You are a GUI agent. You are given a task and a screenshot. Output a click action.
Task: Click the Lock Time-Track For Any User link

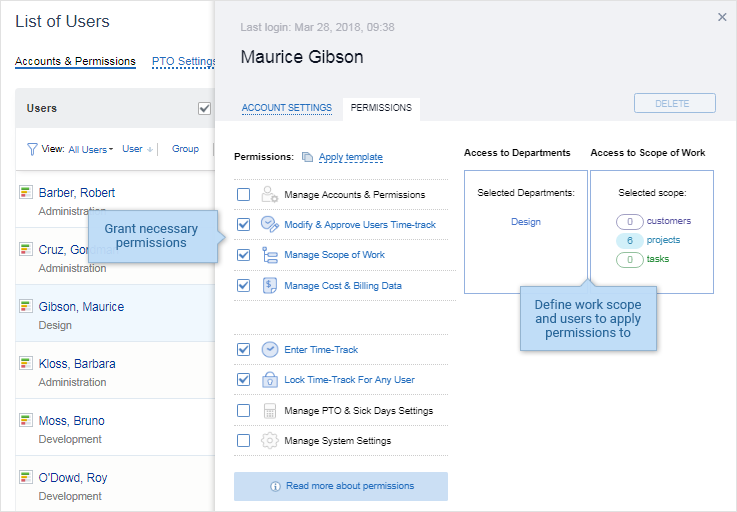click(349, 380)
